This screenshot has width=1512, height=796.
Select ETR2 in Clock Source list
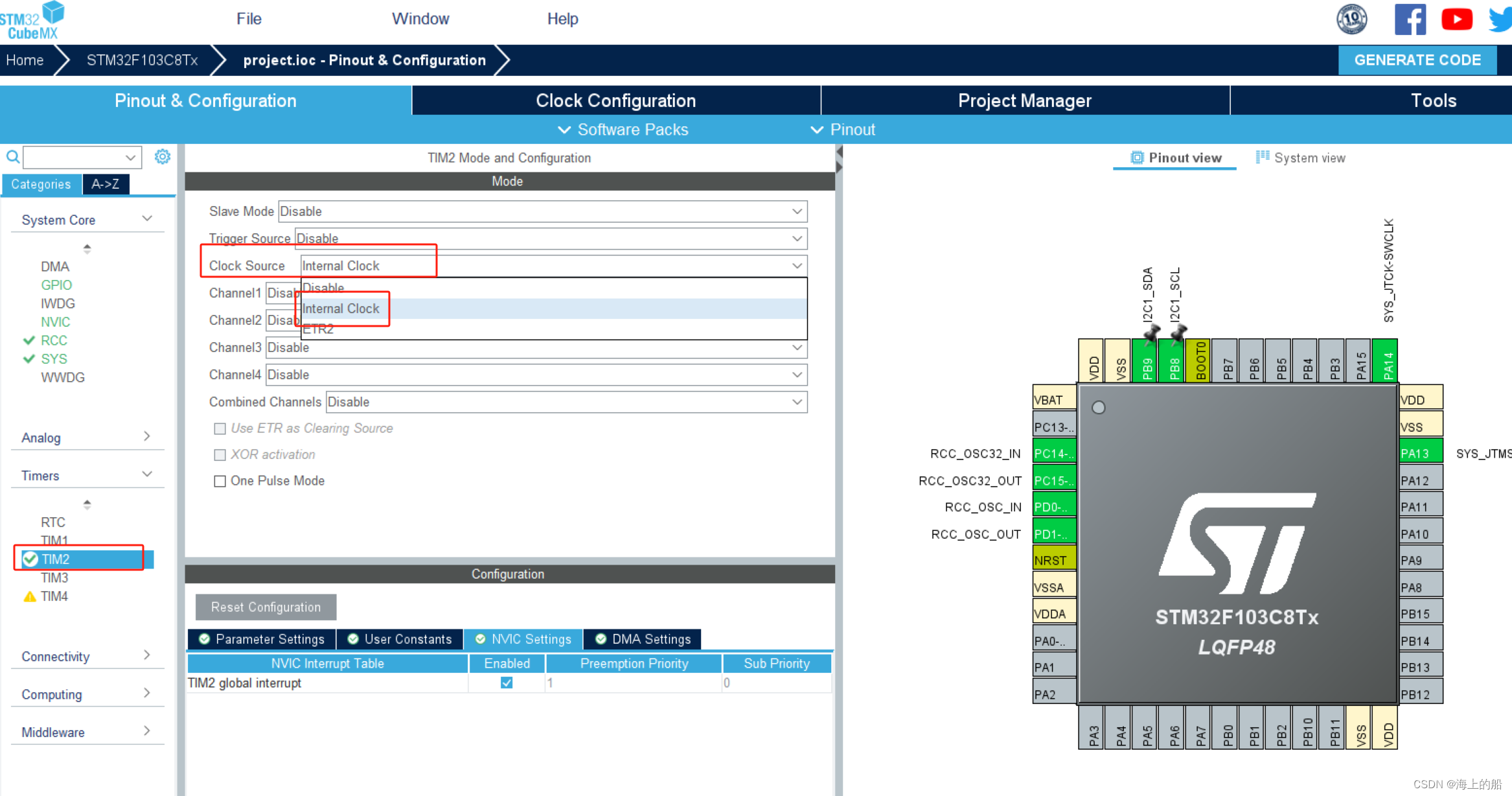pos(319,329)
